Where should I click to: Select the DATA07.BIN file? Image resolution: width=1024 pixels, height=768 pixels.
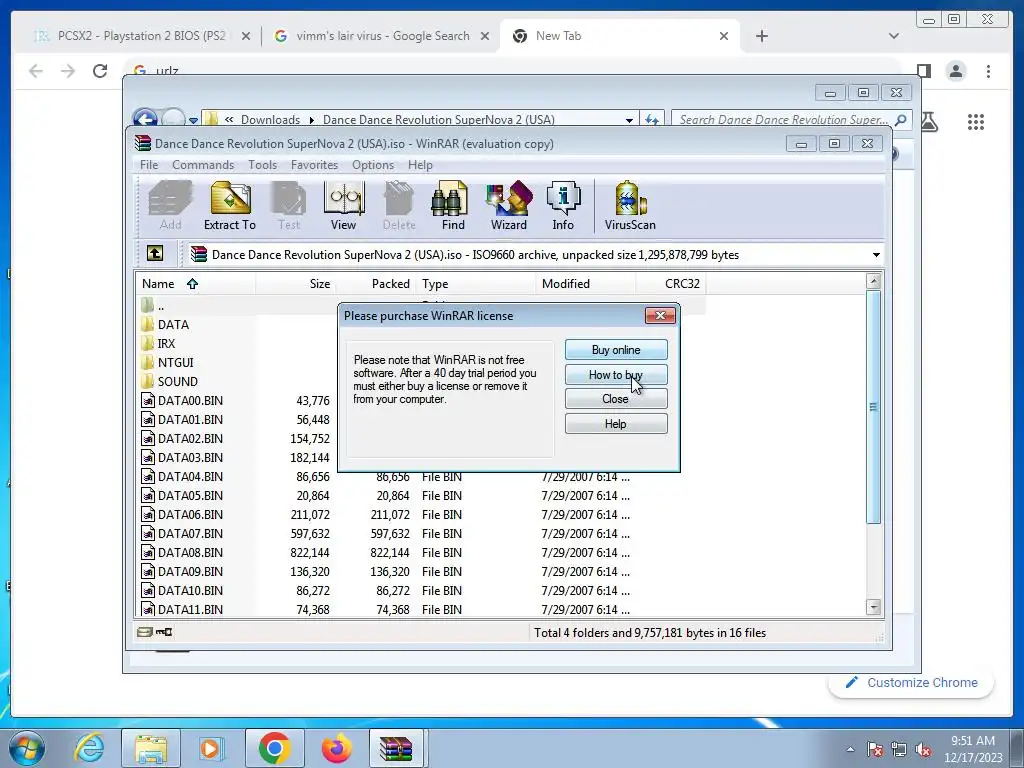[190, 534]
